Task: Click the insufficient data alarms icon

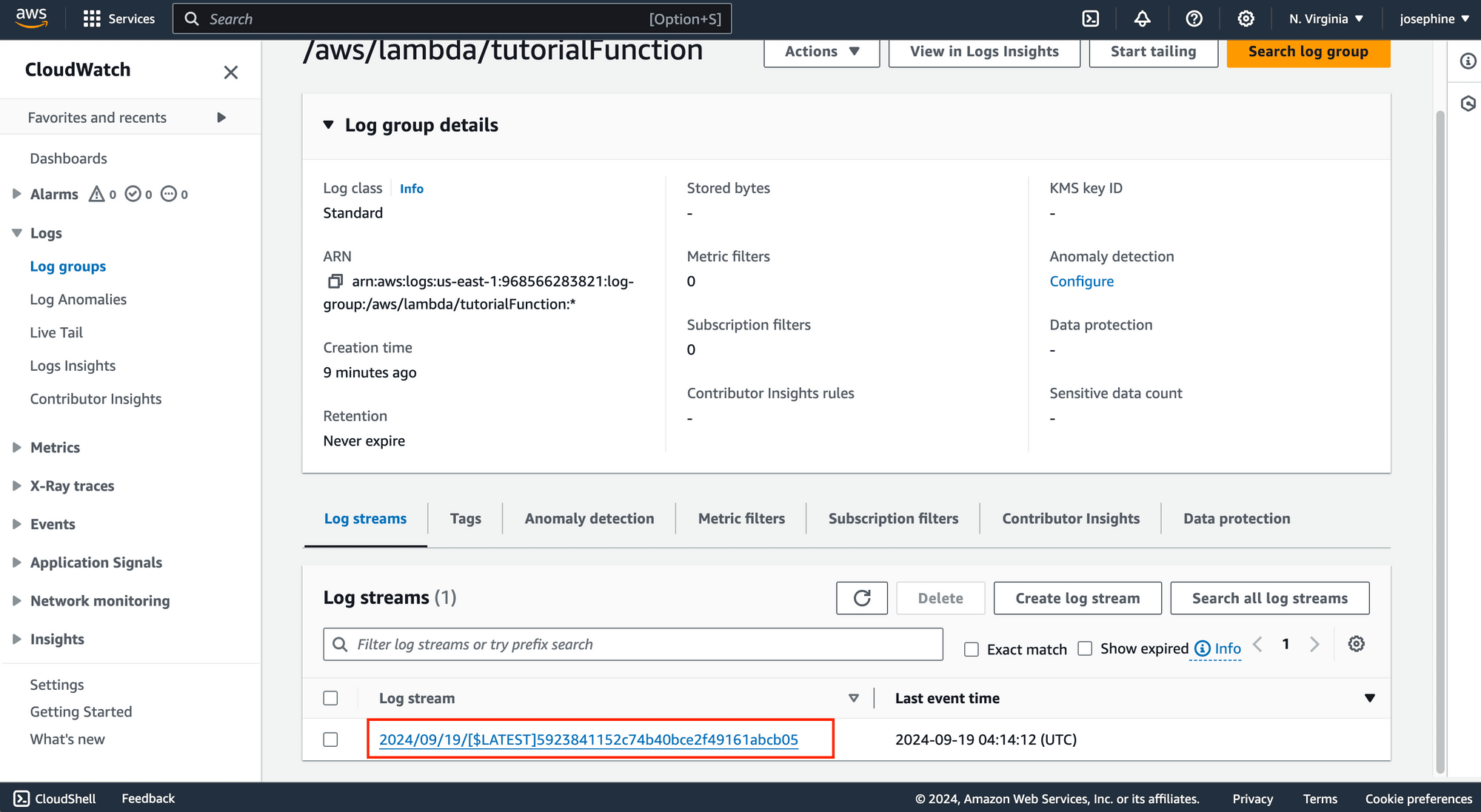Action: point(169,194)
